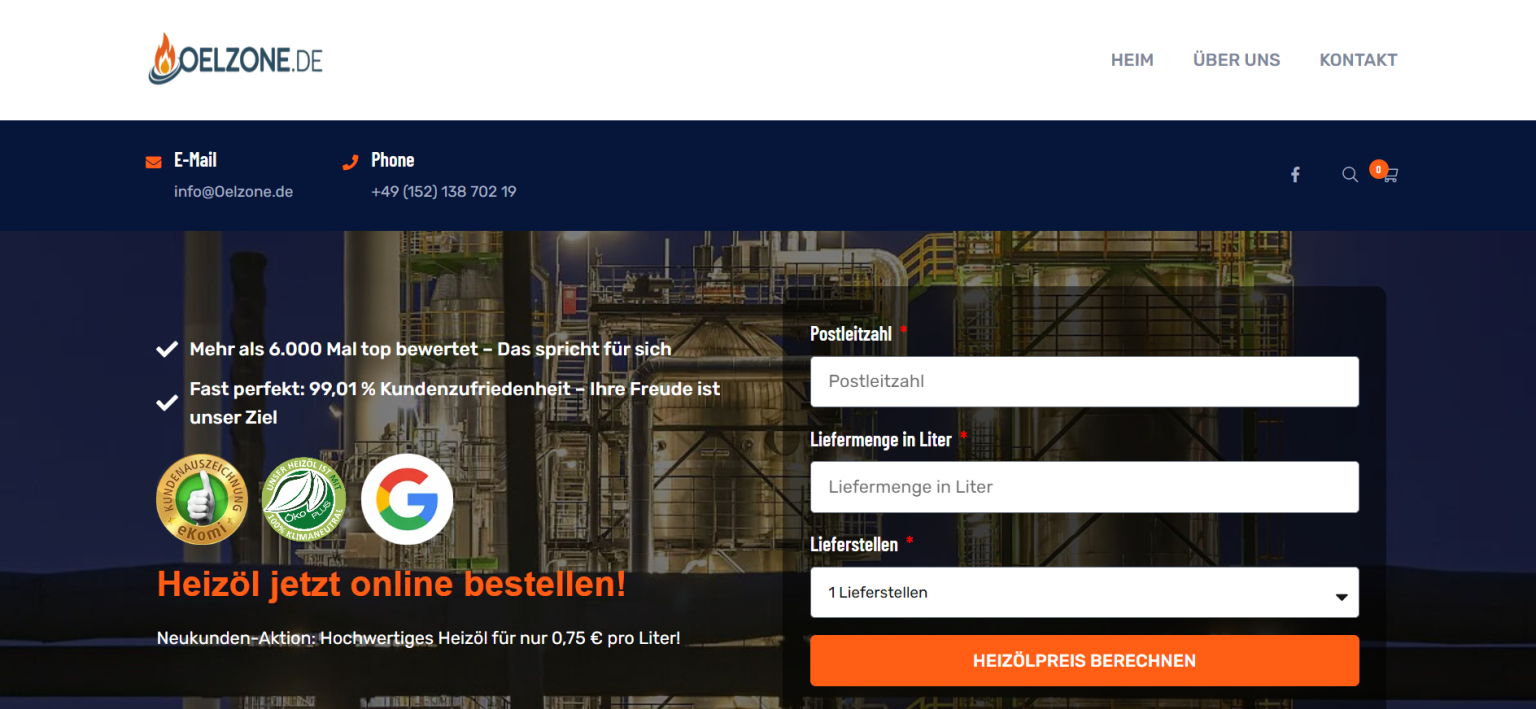1536x709 pixels.
Task: Click the +49 (152) 138 702 19 number
Action: tap(443, 192)
